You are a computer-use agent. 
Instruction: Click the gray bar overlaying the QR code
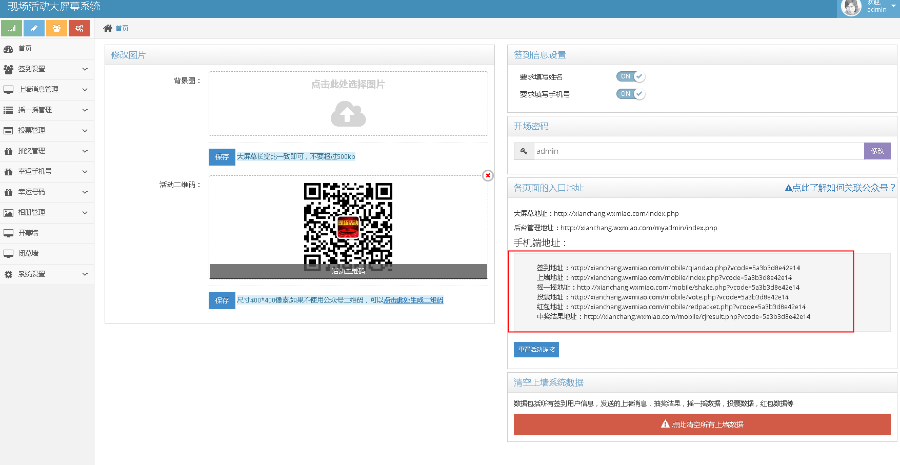(348, 271)
